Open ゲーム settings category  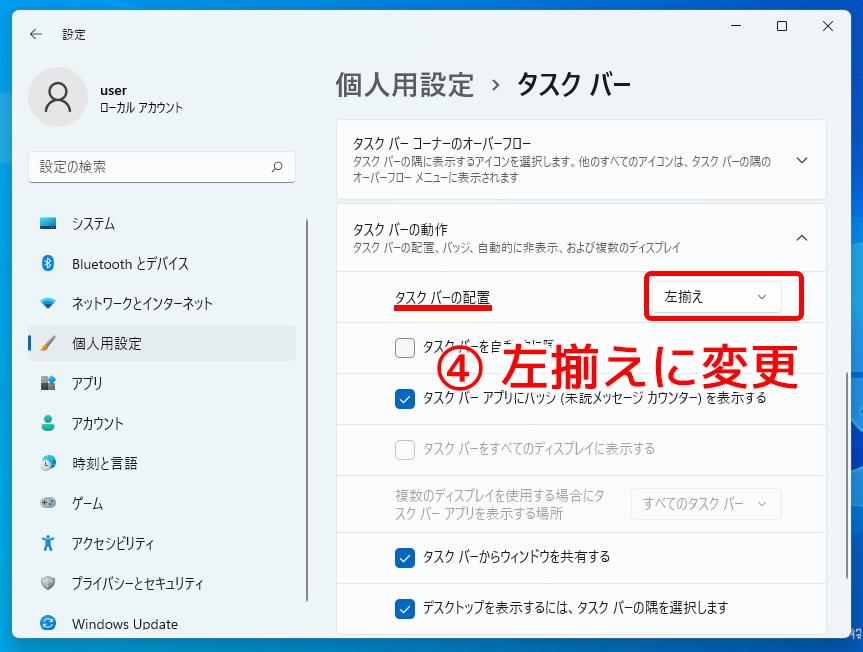point(162,503)
